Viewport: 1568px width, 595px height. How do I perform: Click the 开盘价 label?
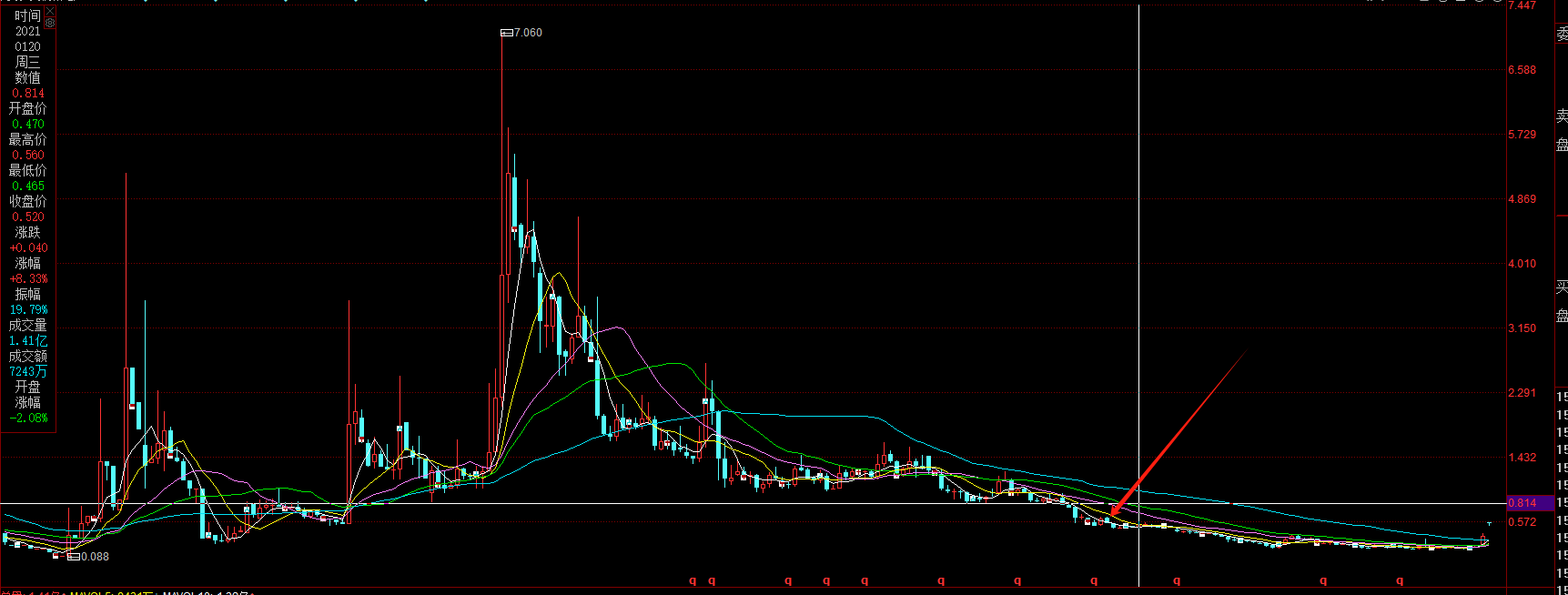coord(27,108)
